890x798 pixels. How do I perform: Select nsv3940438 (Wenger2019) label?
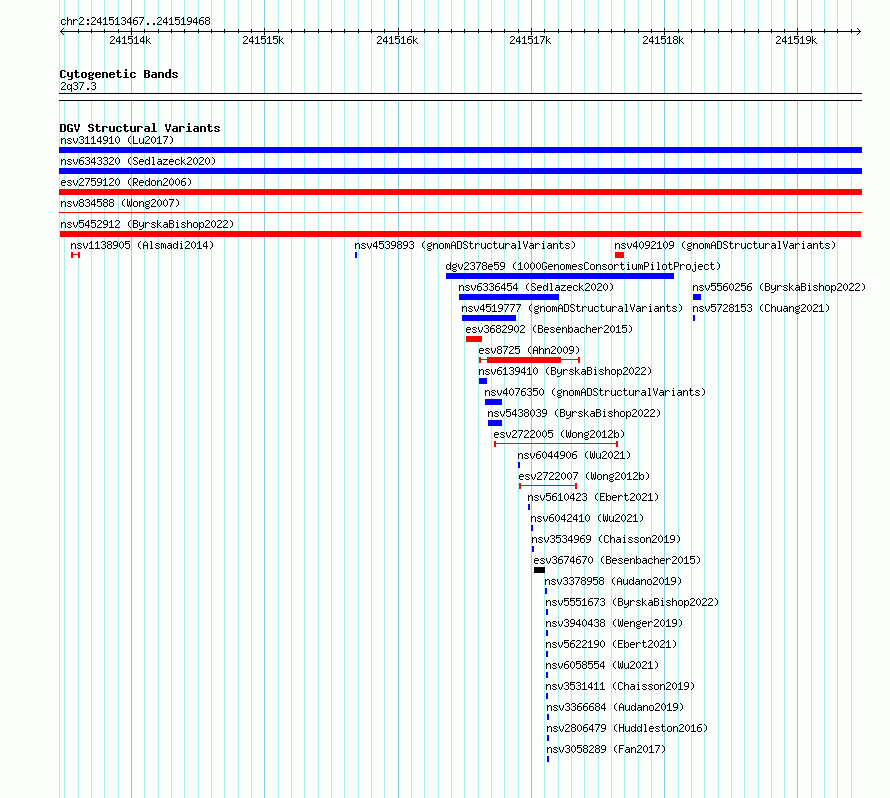coord(614,623)
